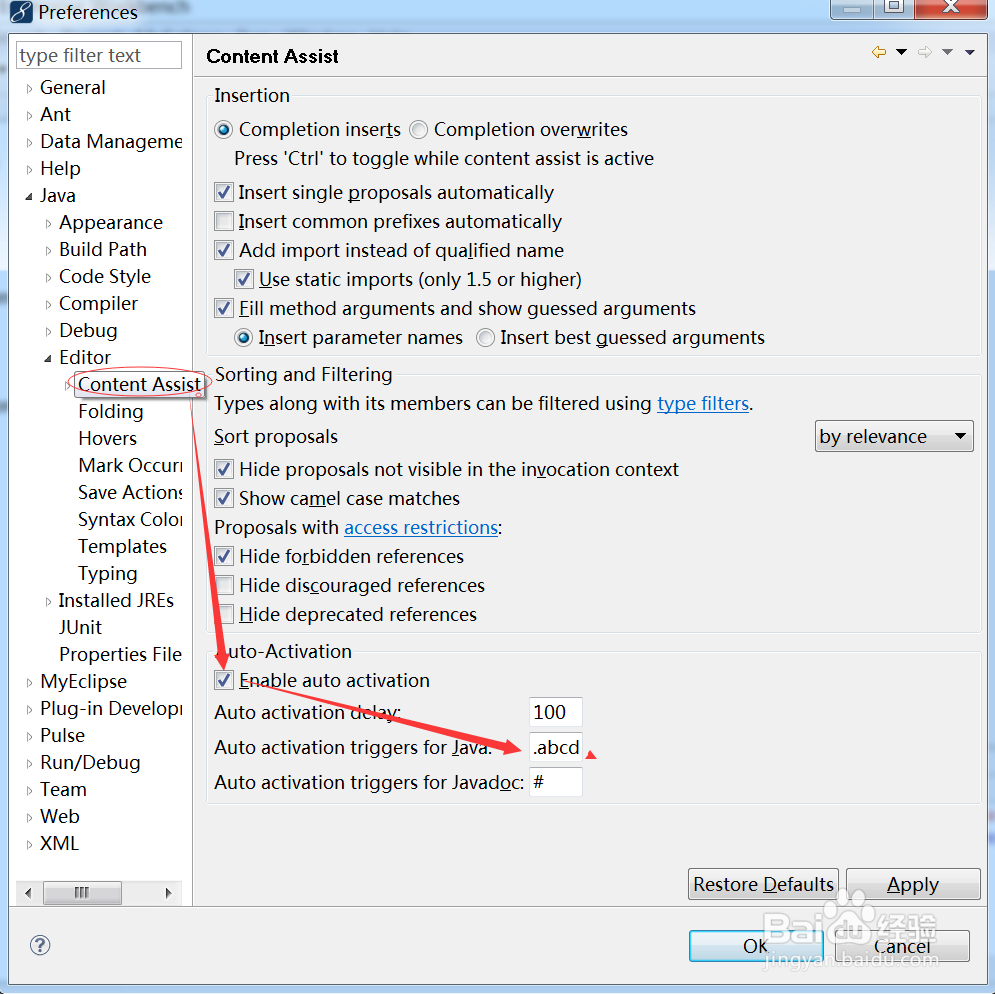Click the right scroll arrow in tree panel
The height and width of the screenshot is (994, 995).
168,893
